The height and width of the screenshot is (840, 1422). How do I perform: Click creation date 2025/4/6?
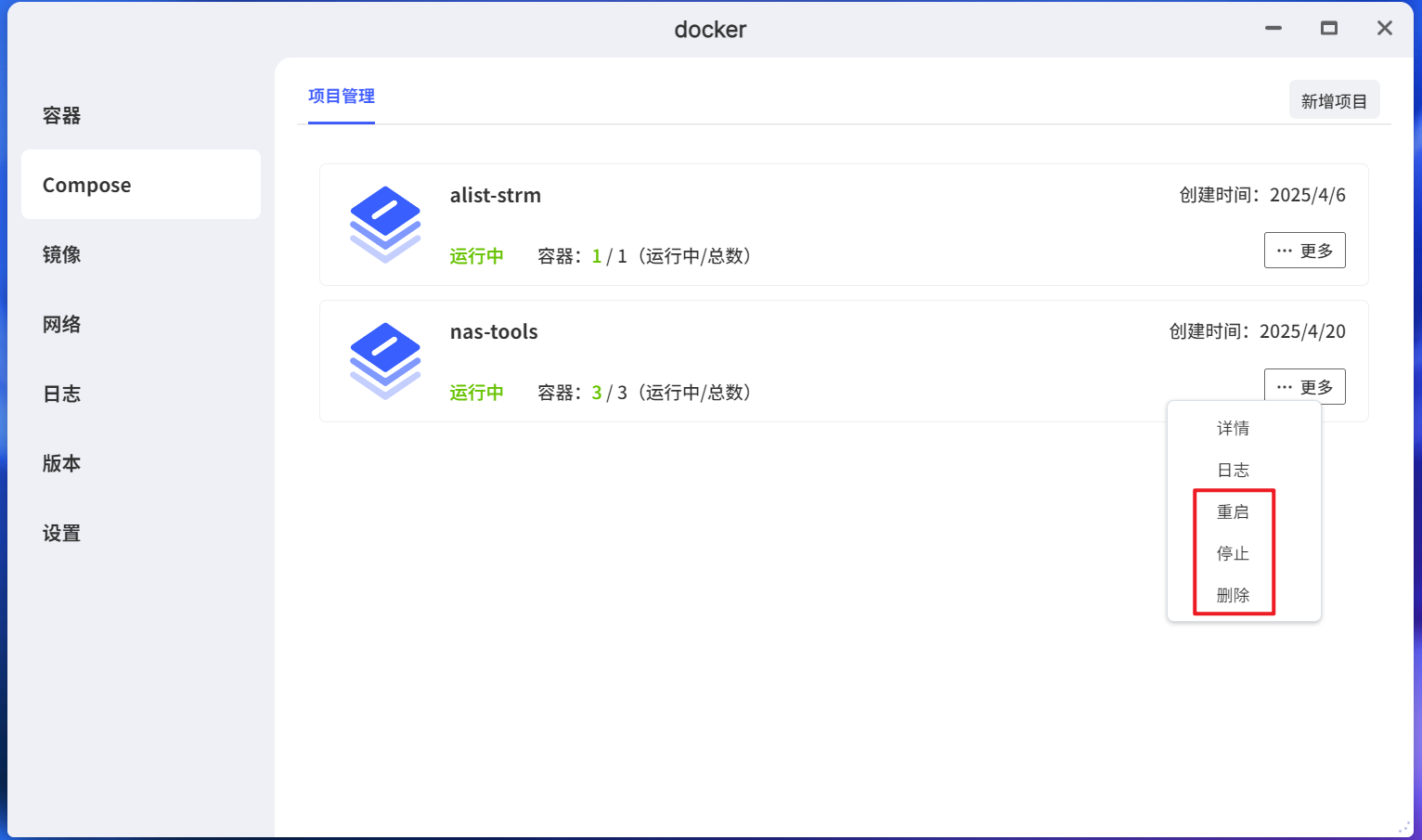[x=1308, y=195]
